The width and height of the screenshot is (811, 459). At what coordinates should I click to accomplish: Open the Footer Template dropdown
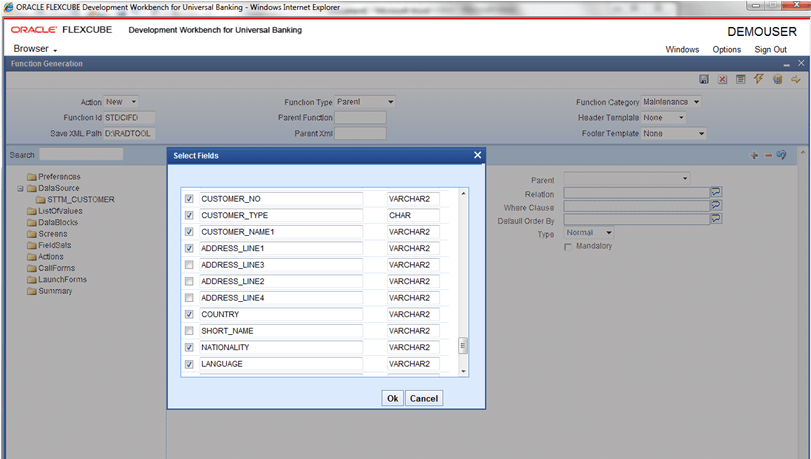tap(673, 134)
